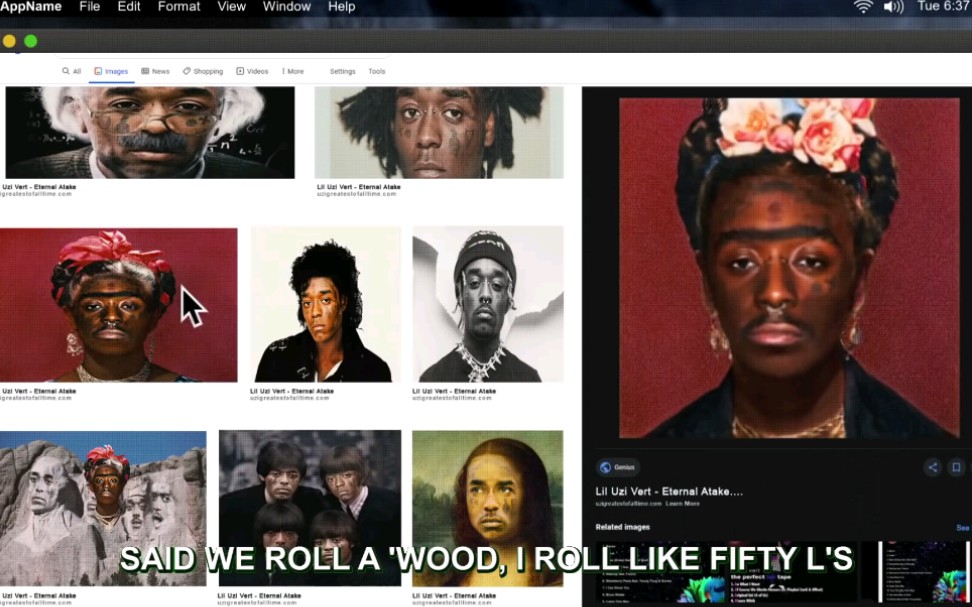Click the See link beside Related images
This screenshot has width=972, height=607.
click(963, 528)
